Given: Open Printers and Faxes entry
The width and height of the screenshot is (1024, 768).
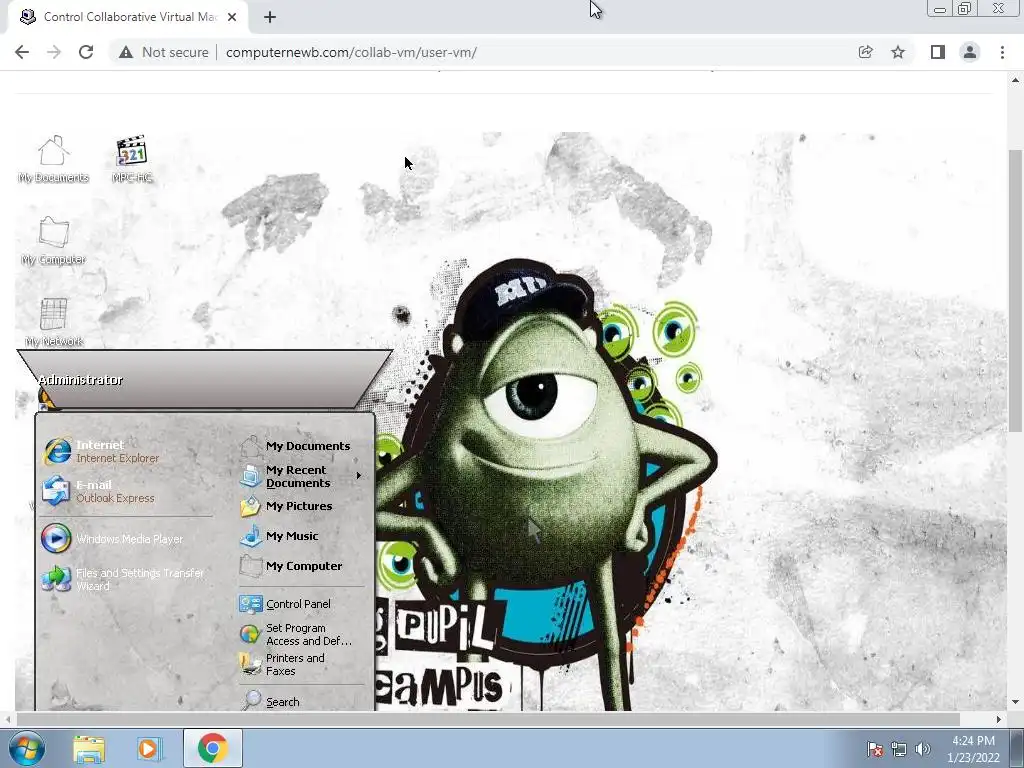Looking at the screenshot, I should (283, 664).
